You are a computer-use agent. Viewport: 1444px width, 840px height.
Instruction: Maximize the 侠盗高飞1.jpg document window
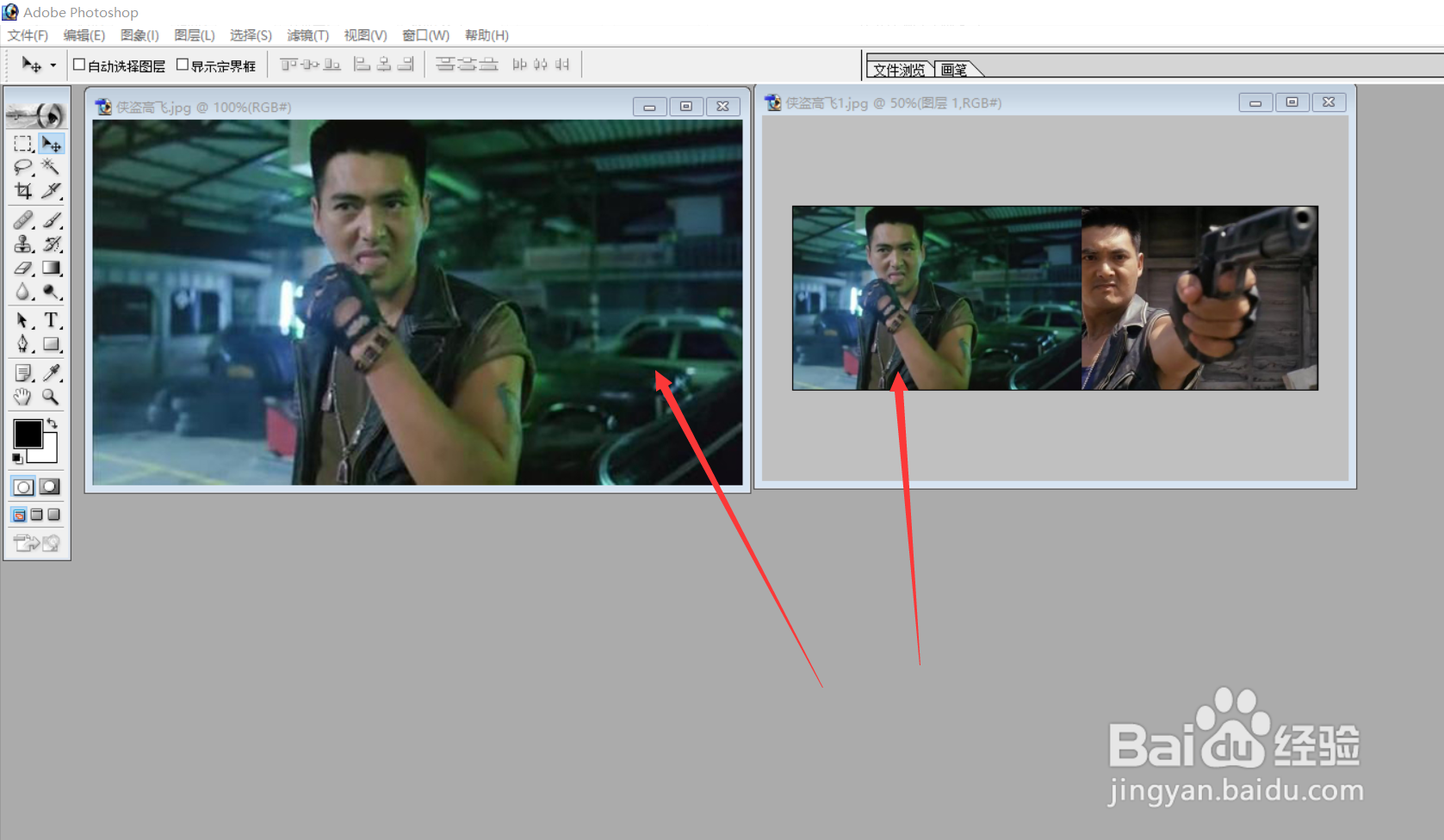1292,102
